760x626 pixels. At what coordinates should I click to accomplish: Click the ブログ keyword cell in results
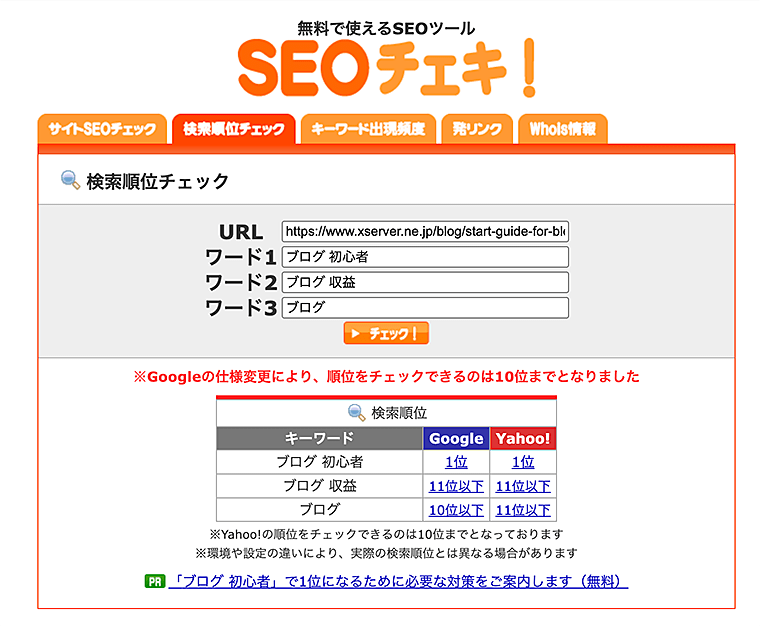[319, 509]
